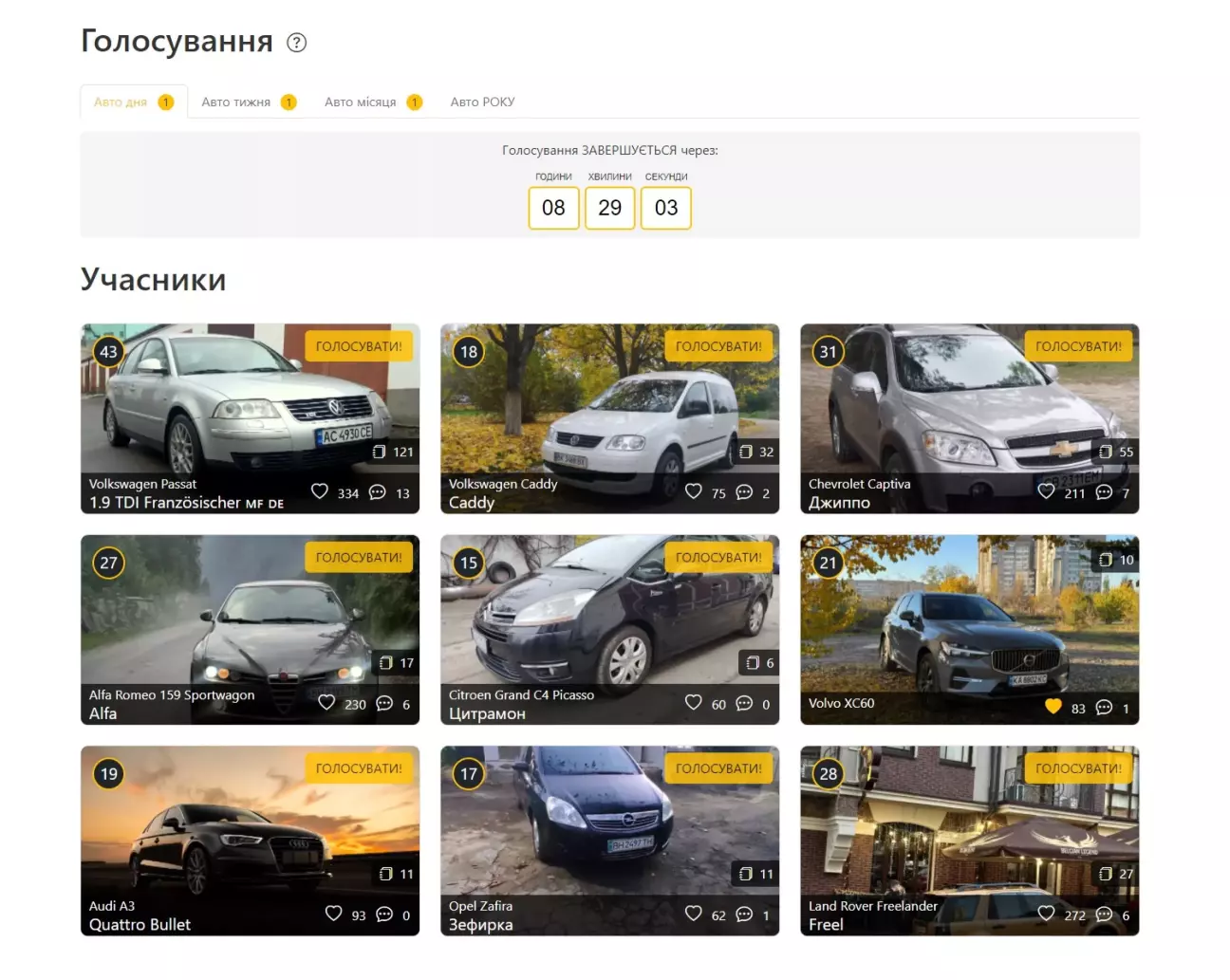
Task: Vote for the Alfa Romeo 159 Sportwagon
Action: tap(359, 558)
